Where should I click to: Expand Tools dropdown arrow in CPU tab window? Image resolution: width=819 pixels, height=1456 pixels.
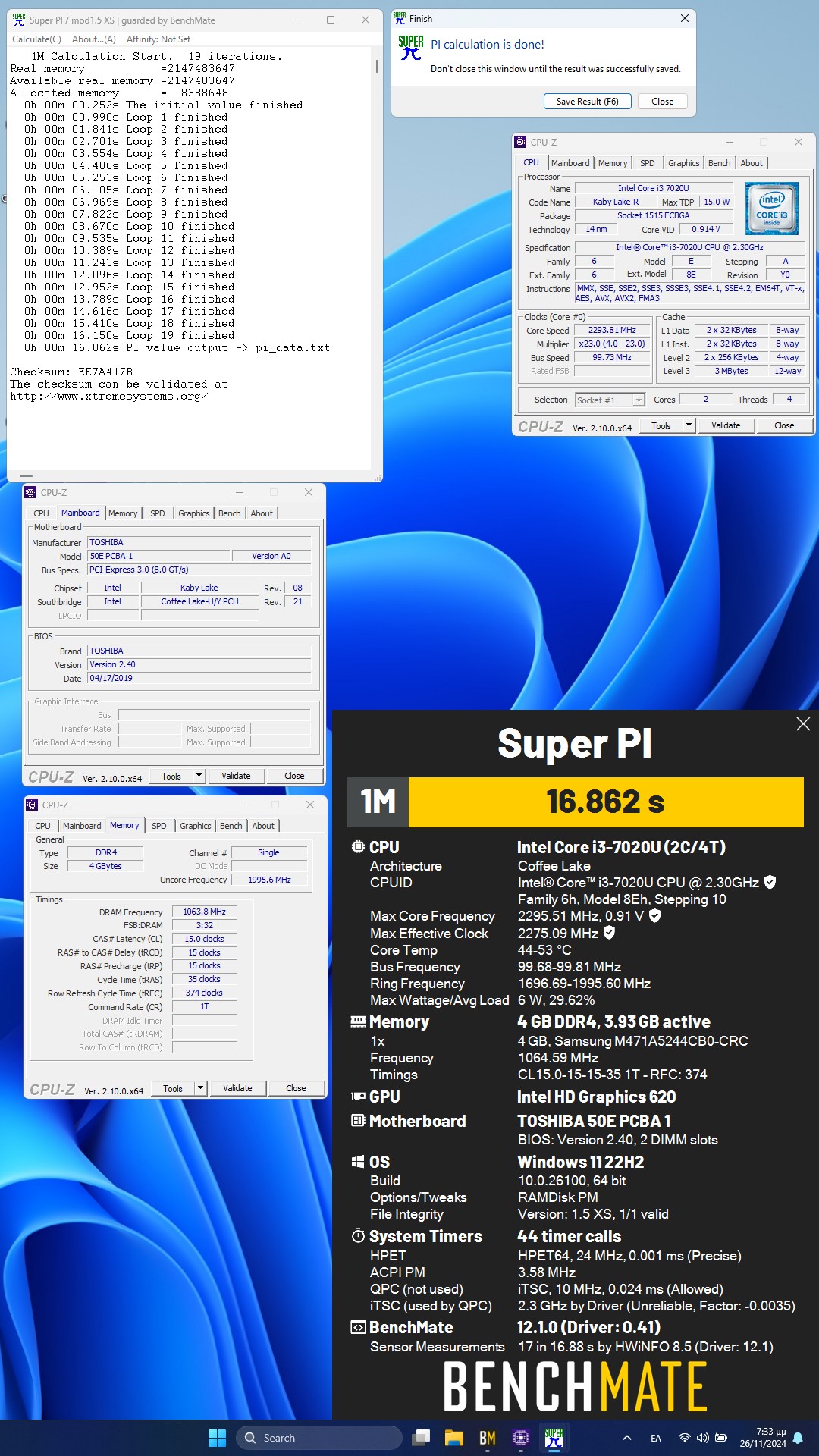[x=689, y=425]
